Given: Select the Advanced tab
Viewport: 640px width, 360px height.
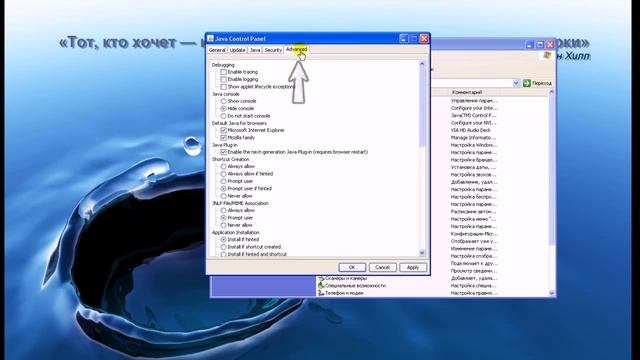Looking at the screenshot, I should [x=296, y=49].
